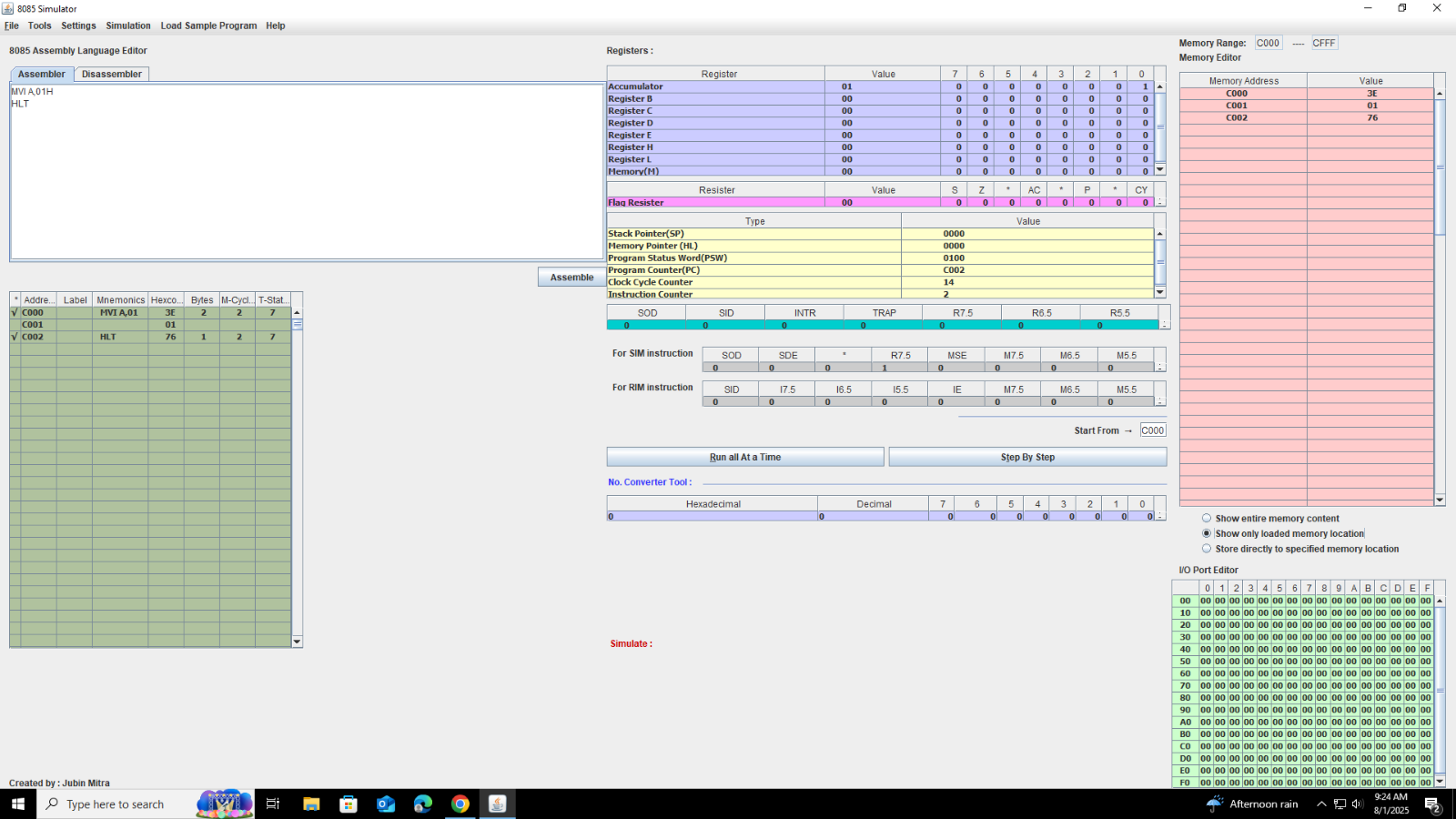
Task: Open the Settings menu
Action: click(78, 25)
